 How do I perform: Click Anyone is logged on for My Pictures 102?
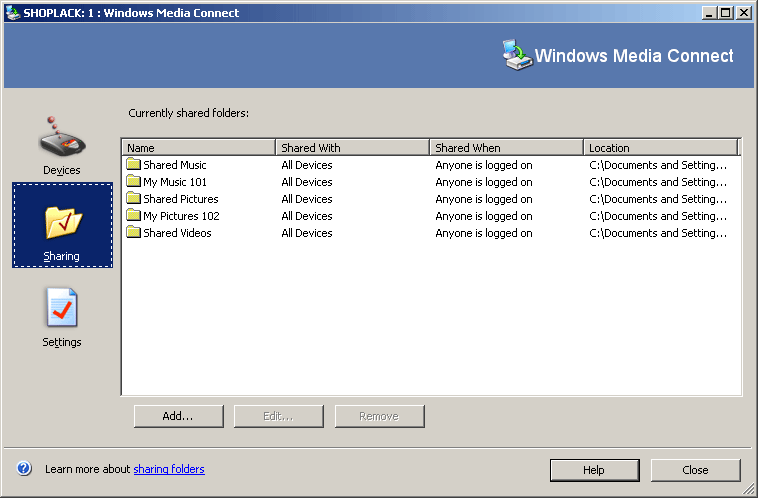tap(484, 216)
